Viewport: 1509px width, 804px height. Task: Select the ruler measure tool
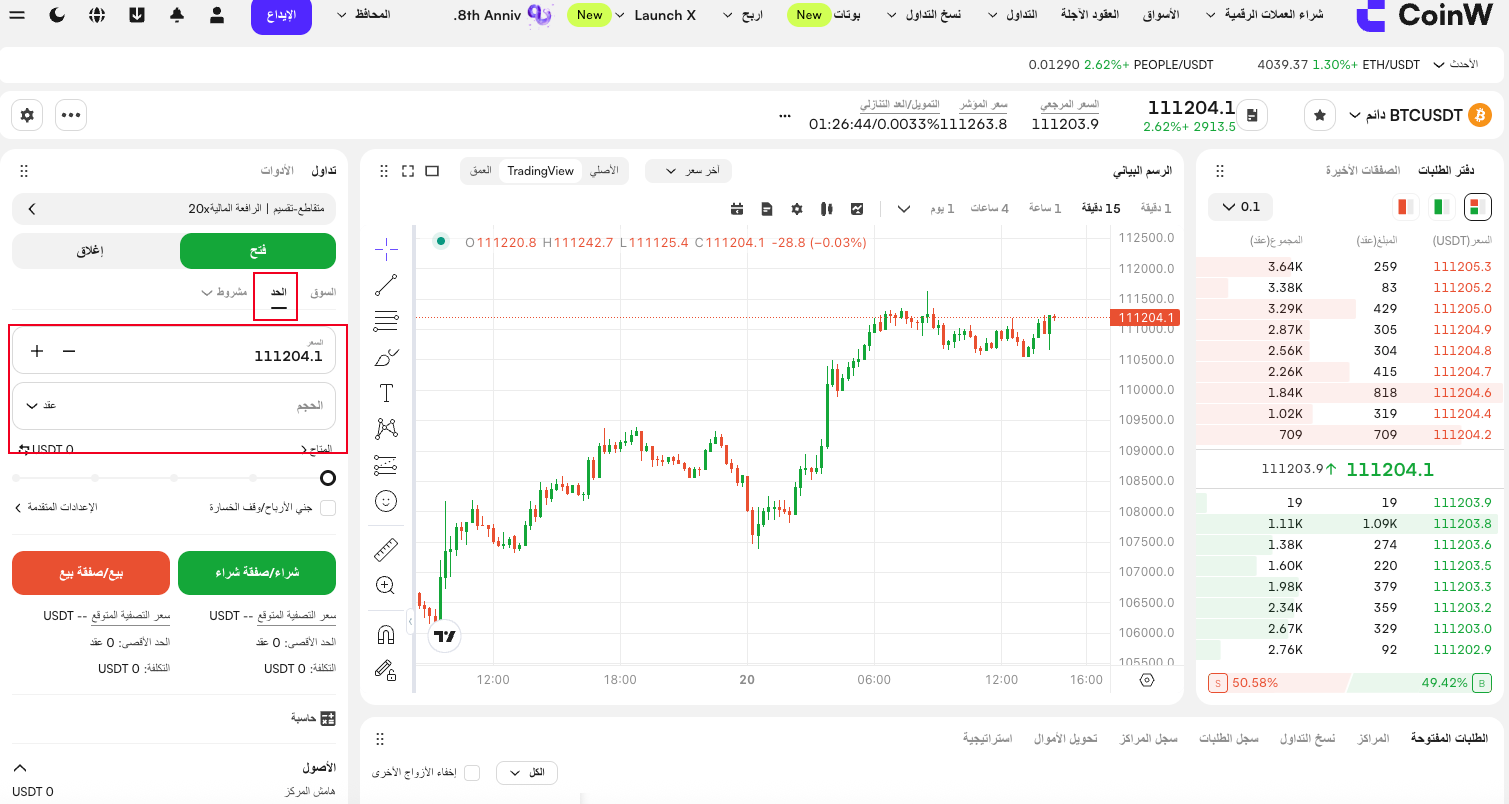pyautogui.click(x=386, y=549)
